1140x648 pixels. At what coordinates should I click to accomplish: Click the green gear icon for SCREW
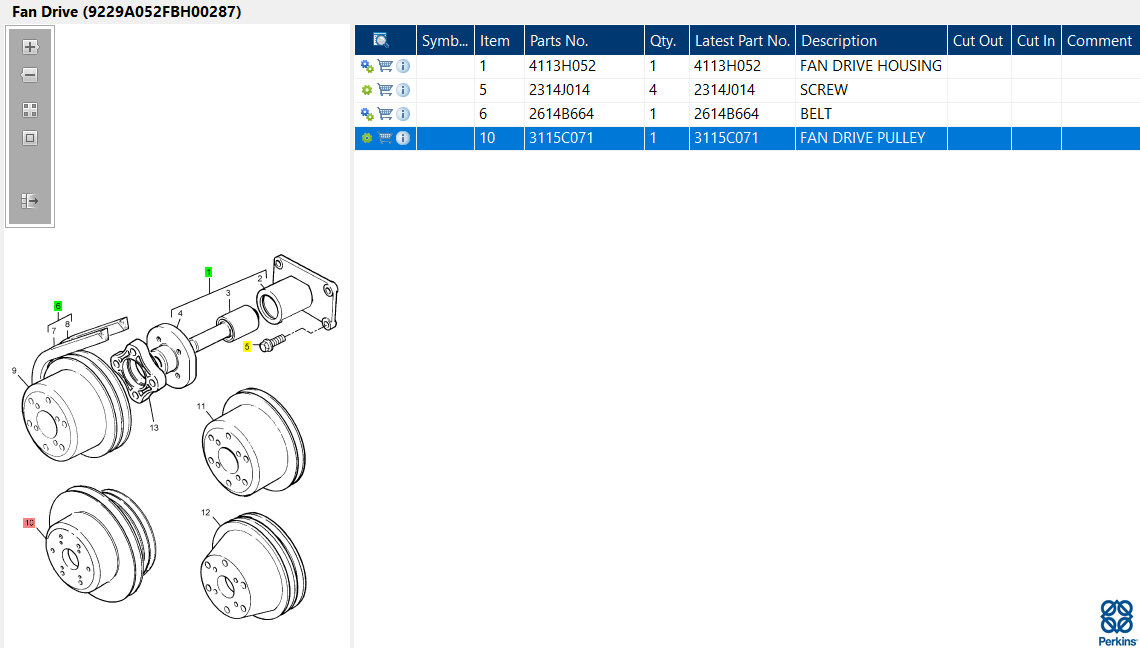(x=367, y=90)
